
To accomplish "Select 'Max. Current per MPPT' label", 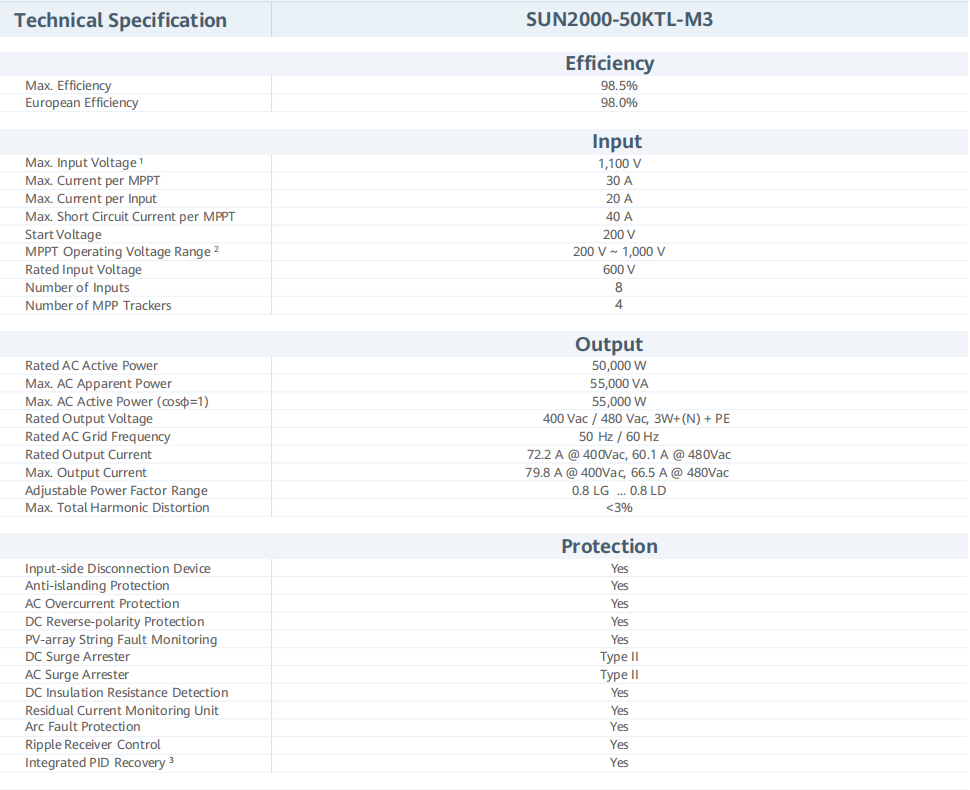I will 92,181.
